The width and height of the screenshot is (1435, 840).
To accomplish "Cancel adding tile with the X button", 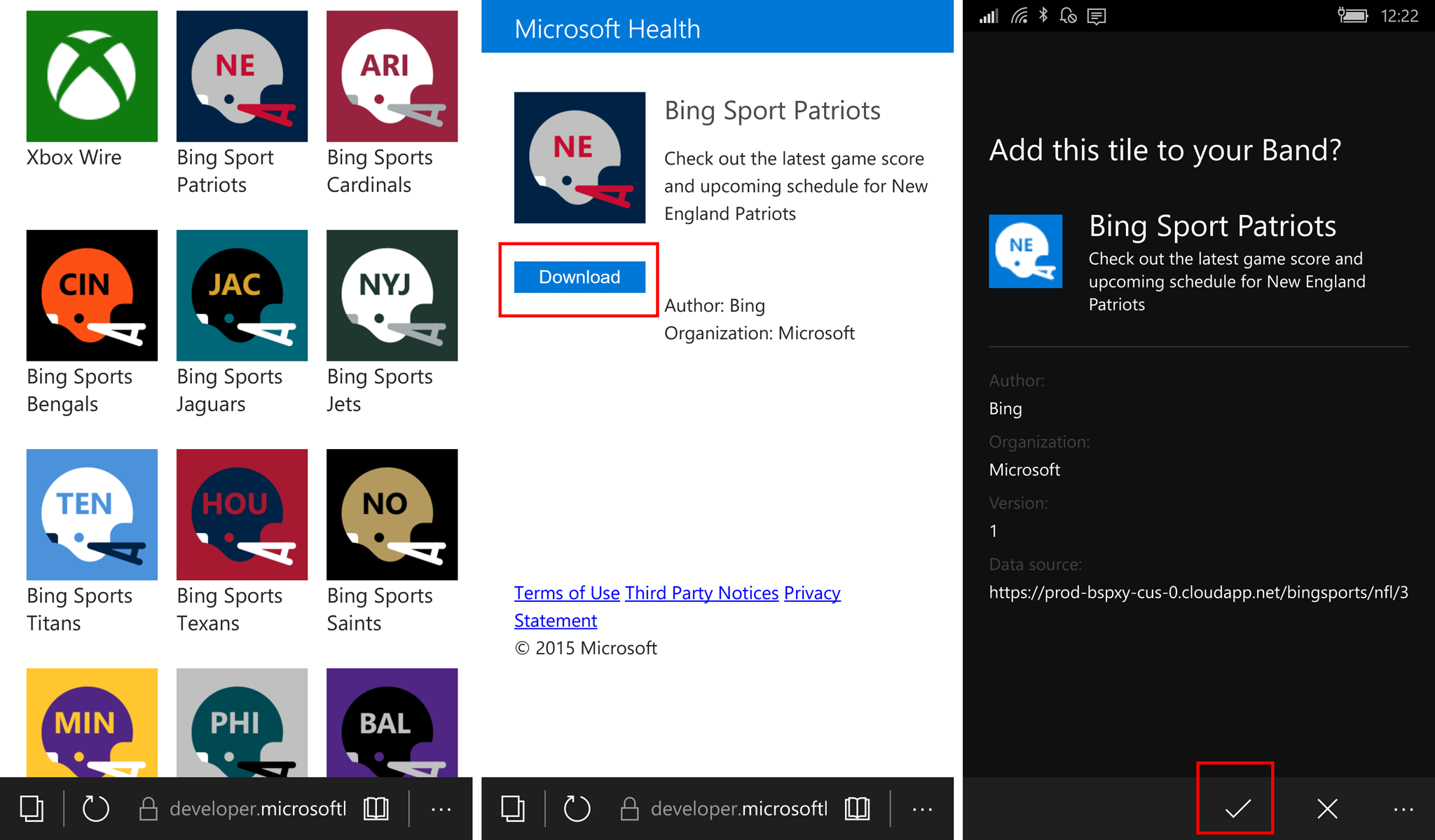I will pyautogui.click(x=1327, y=808).
